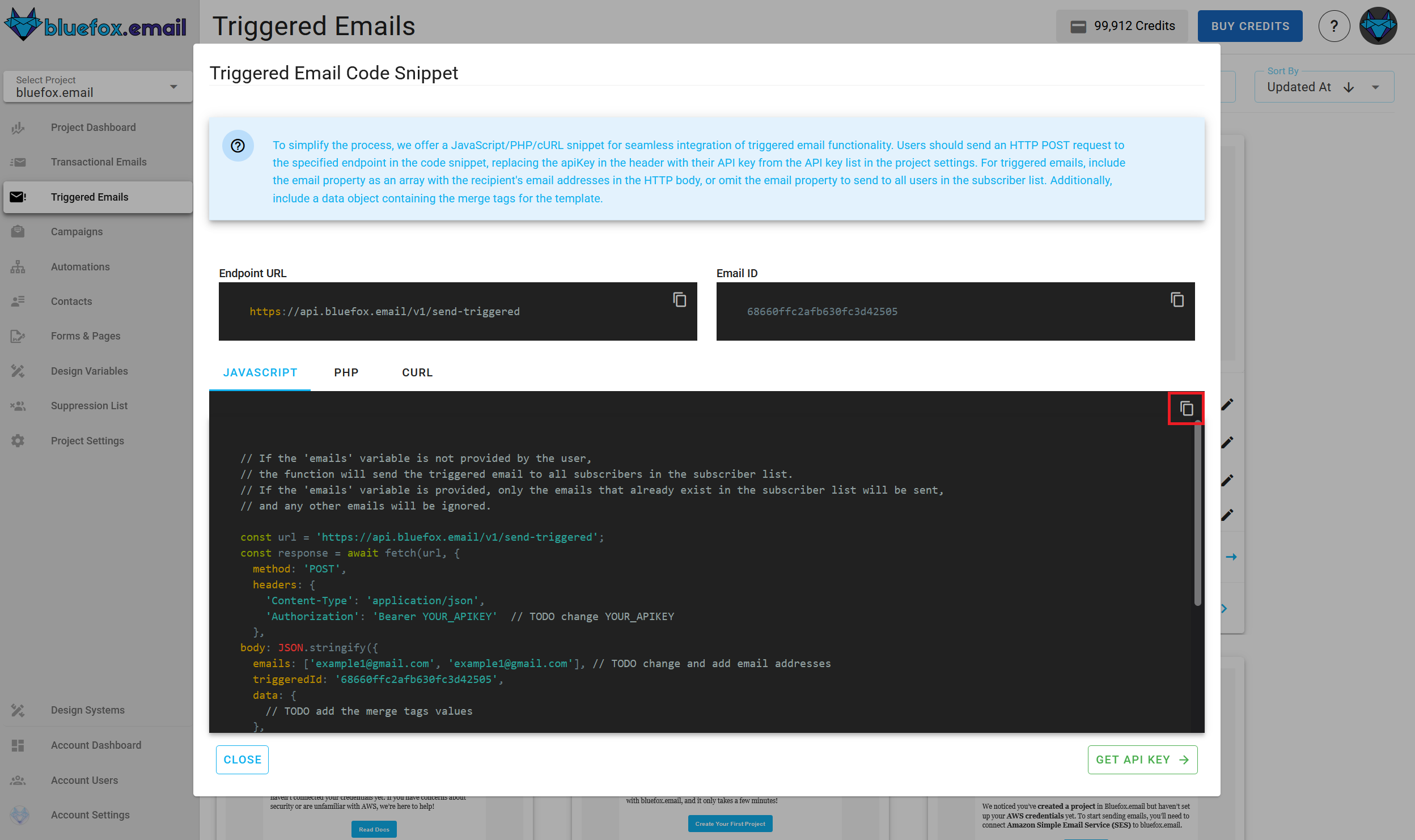Open Forms & Pages in sidebar
Screen dimensions: 1415x840
[x=98, y=336]
